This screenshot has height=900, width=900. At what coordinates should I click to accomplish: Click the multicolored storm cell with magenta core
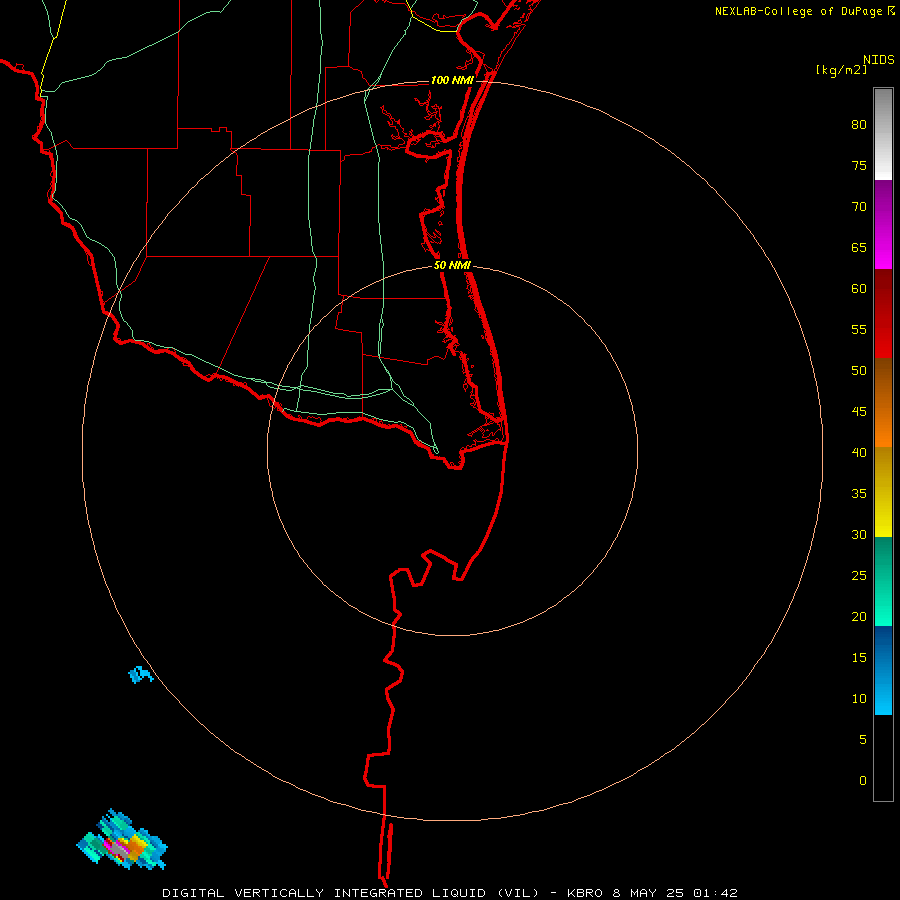pos(122,841)
